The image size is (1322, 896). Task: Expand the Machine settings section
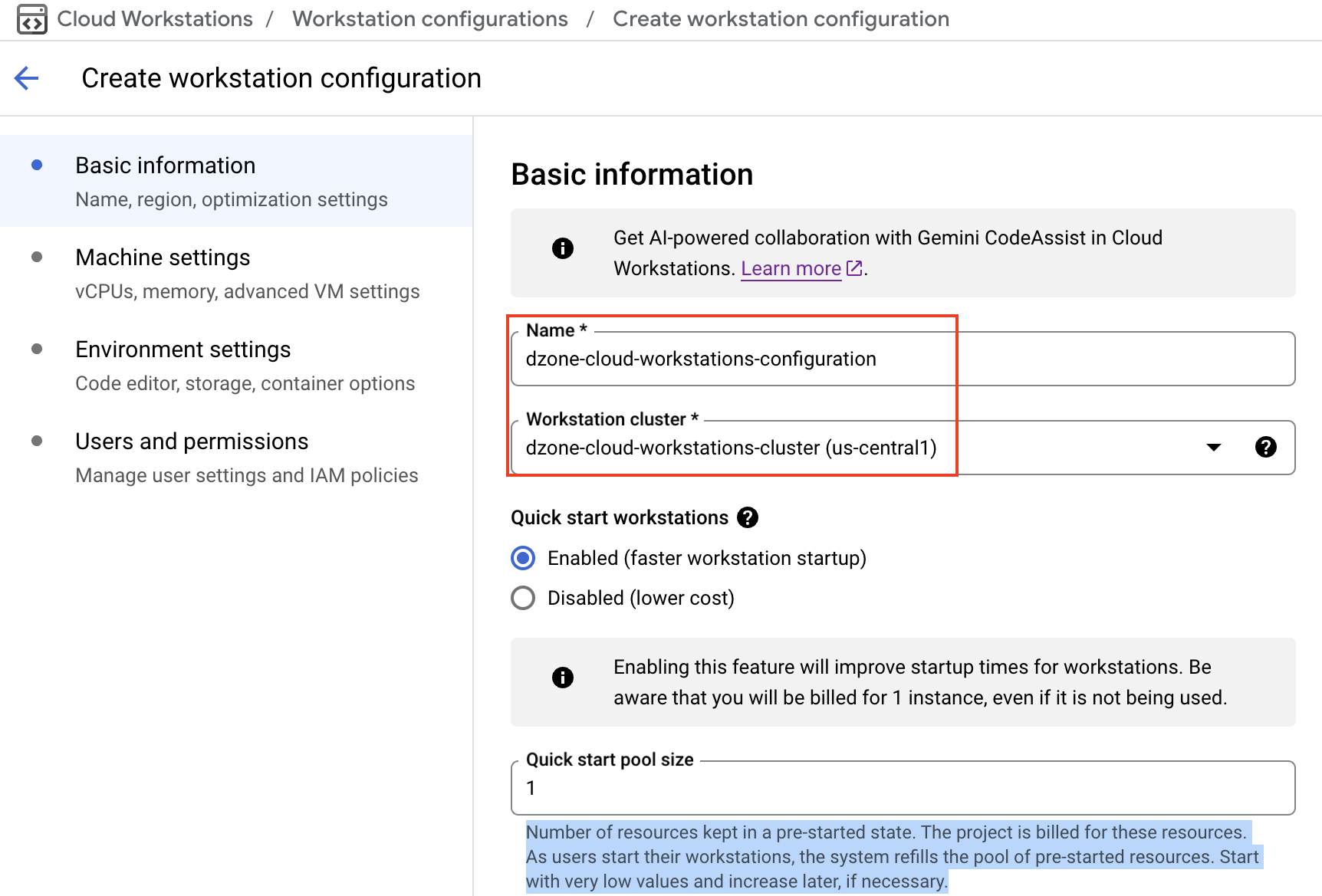click(163, 258)
